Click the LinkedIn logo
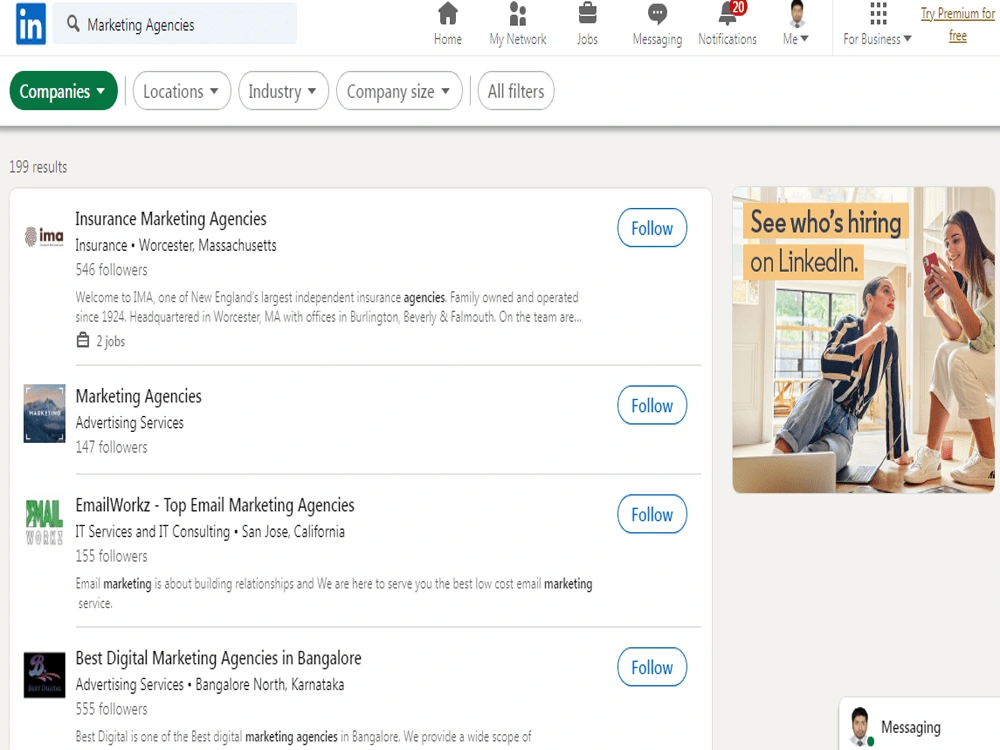 (31, 24)
